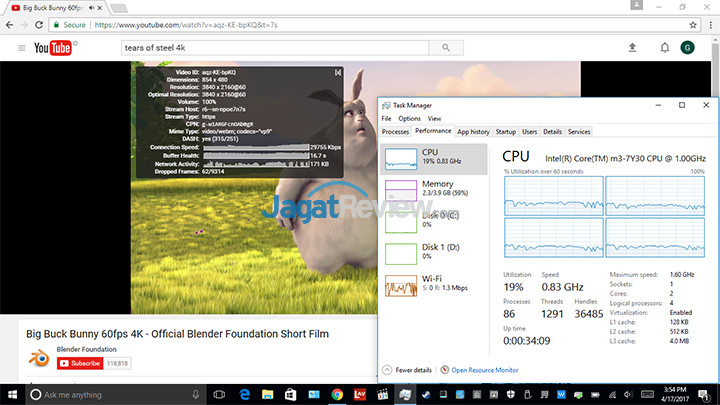The height and width of the screenshot is (405, 720).
Task: Select CPU in the performance sidebar
Action: click(x=434, y=159)
